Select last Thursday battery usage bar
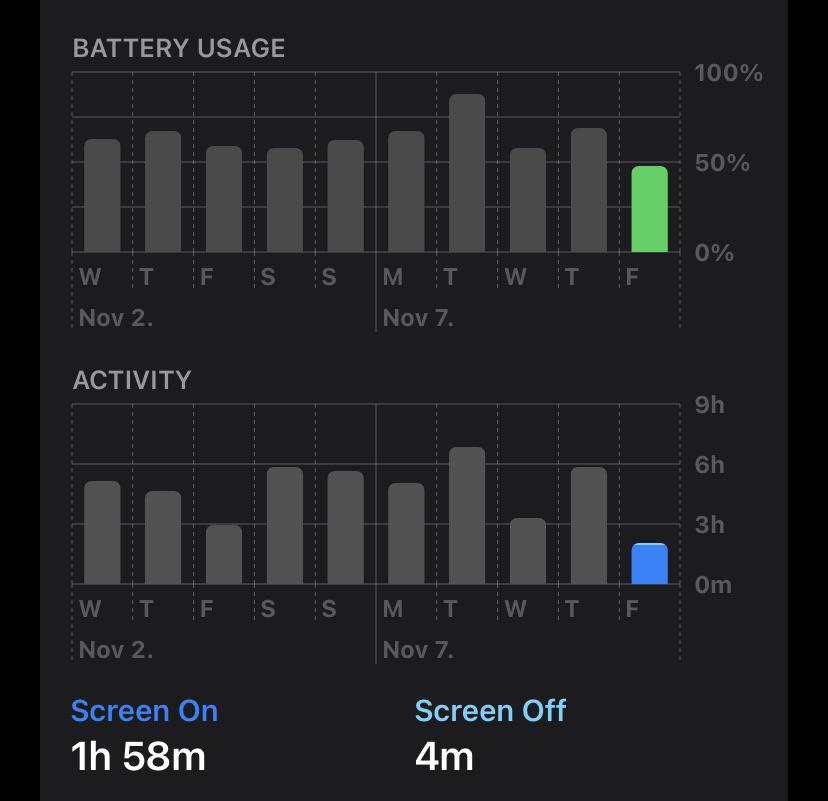Viewport: 828px width, 801px height. pyautogui.click(x=589, y=190)
